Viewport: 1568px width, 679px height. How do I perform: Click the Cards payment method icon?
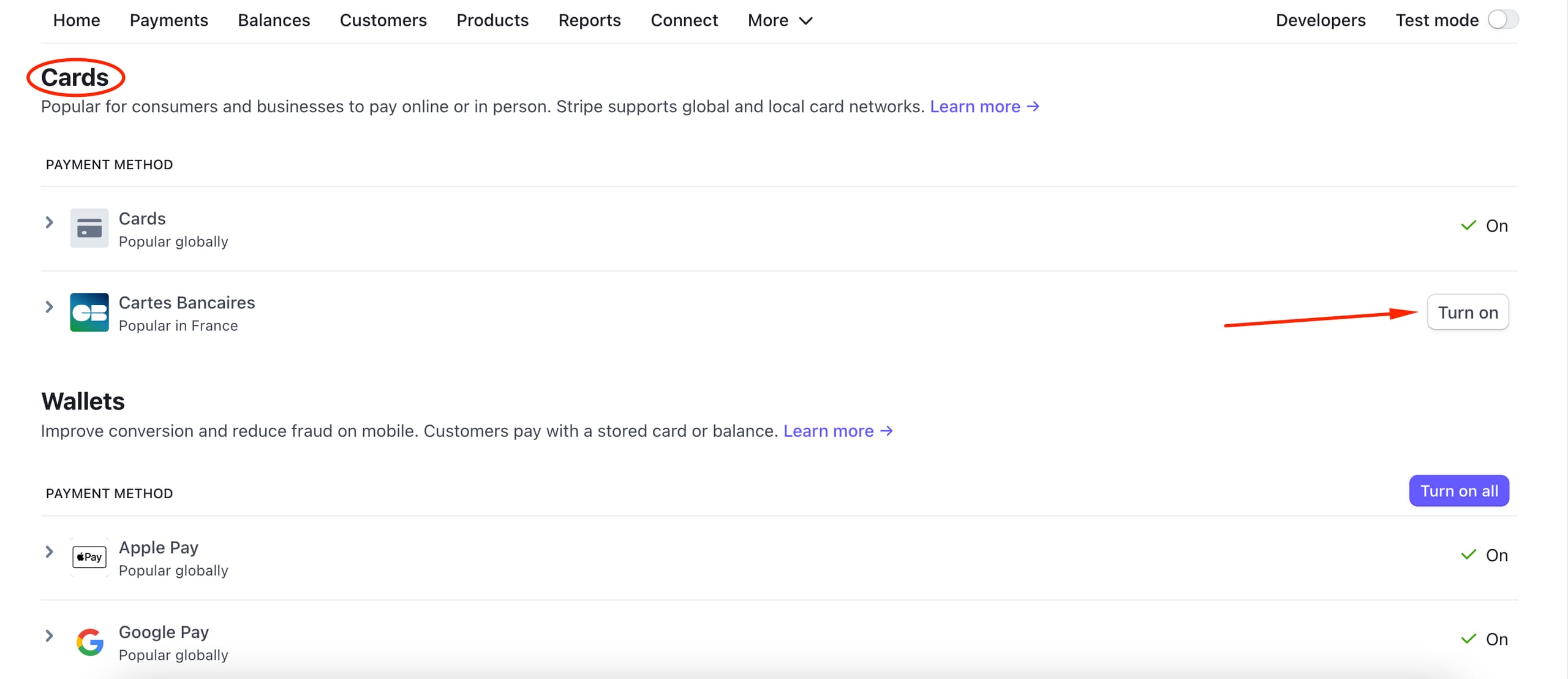(x=89, y=228)
